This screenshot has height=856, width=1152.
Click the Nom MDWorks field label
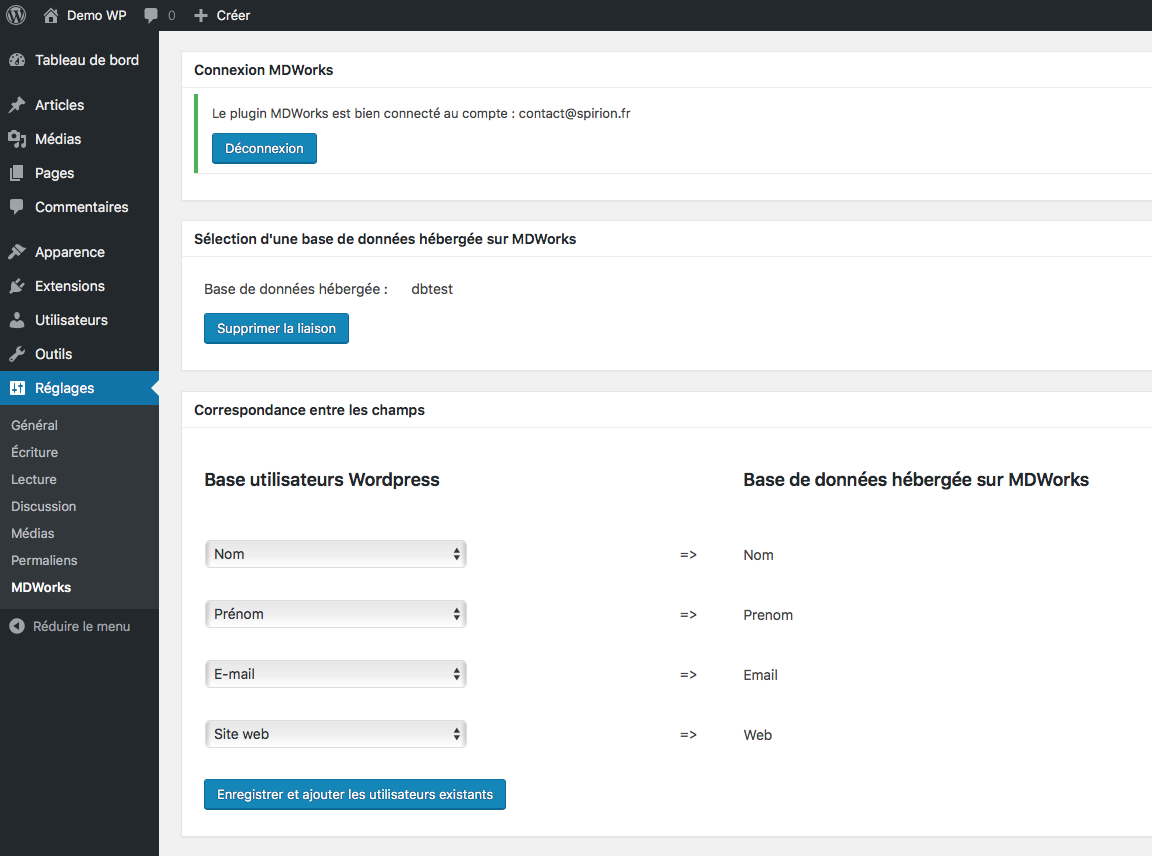click(x=758, y=555)
